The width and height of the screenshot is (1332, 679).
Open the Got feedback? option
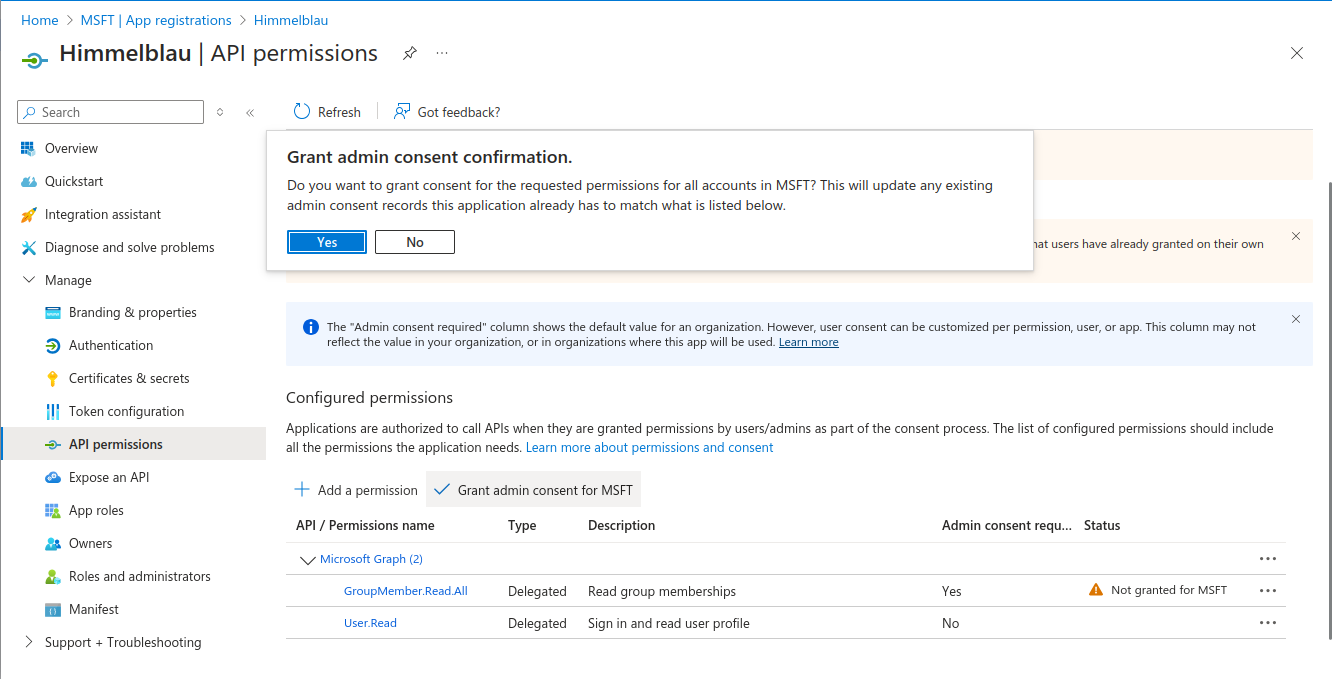coord(447,112)
